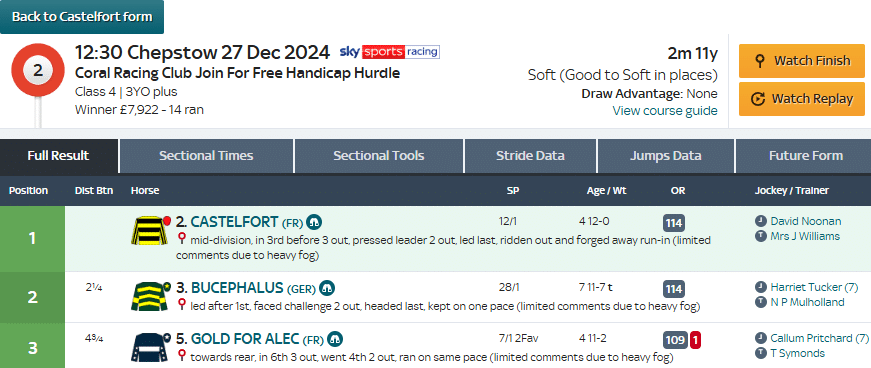
Task: Select the Future Form tab
Action: click(x=805, y=156)
